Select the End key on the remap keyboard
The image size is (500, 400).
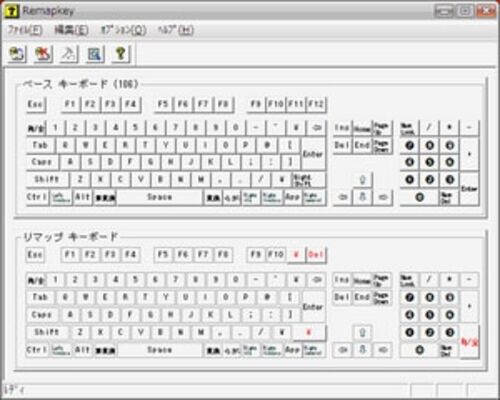362,297
